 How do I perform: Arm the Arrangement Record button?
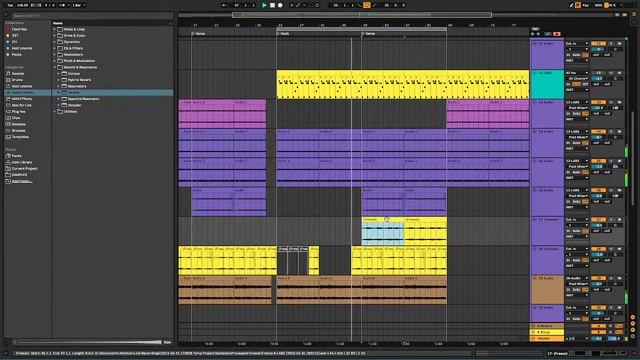tap(280, 5)
